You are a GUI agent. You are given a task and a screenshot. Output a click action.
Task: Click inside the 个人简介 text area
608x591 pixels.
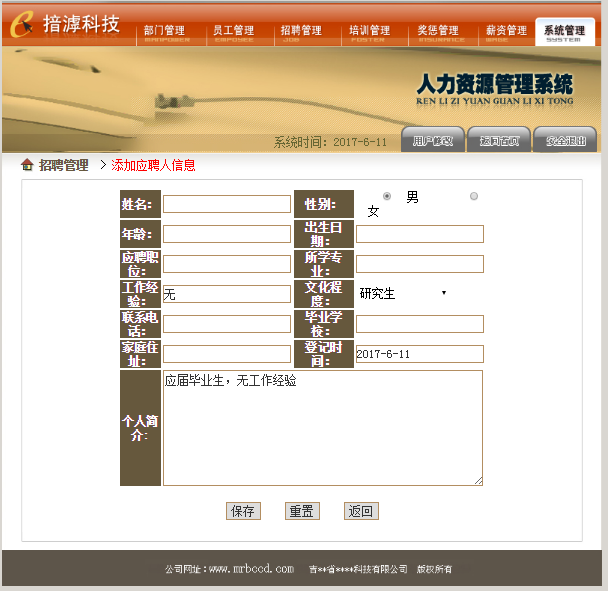pos(323,428)
